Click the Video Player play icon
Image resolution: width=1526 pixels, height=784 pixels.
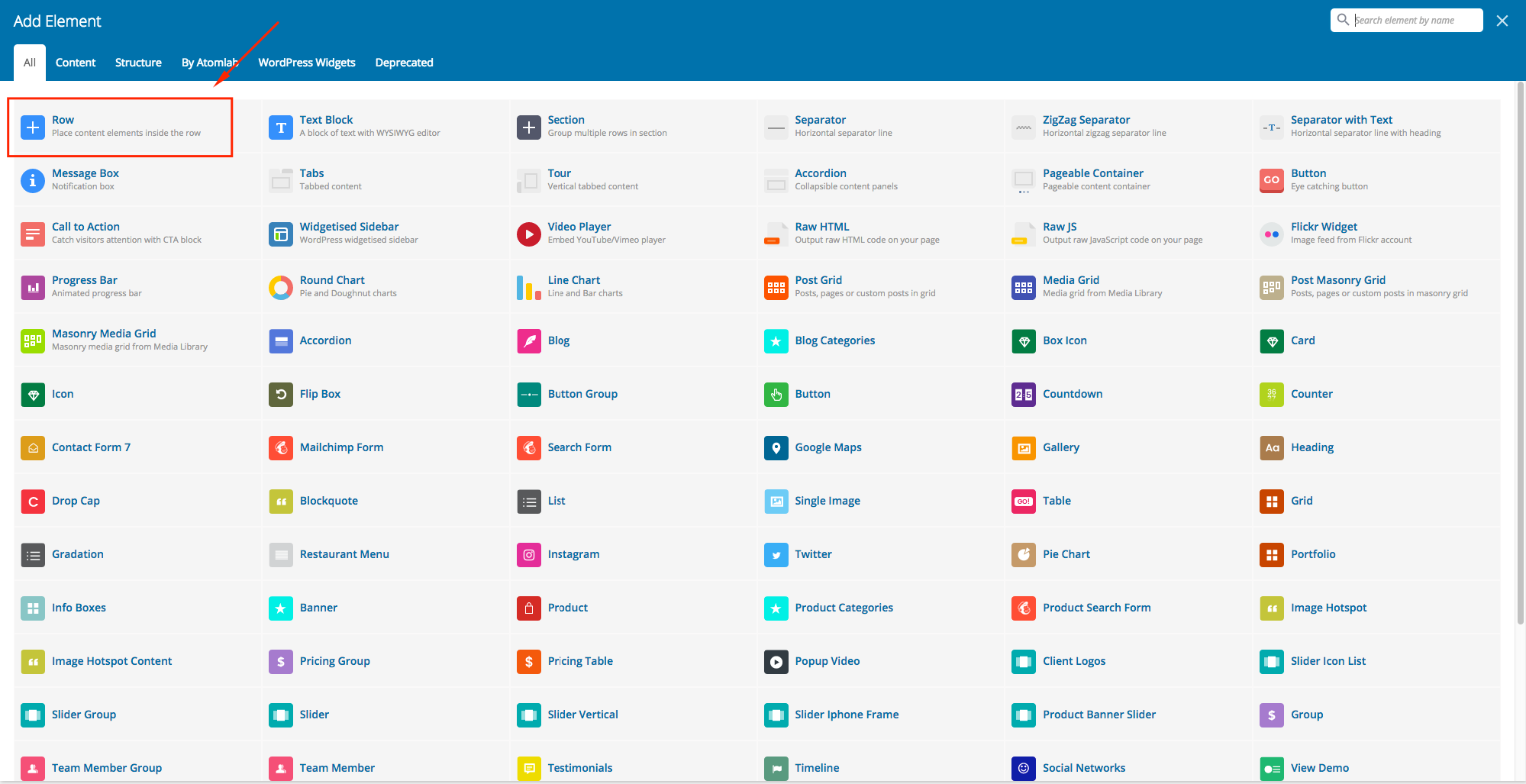click(529, 234)
